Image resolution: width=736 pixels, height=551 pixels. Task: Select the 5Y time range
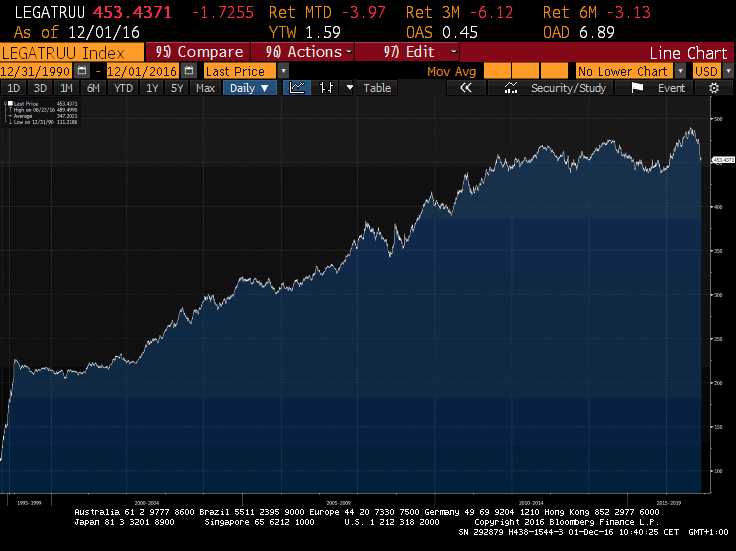click(177, 88)
